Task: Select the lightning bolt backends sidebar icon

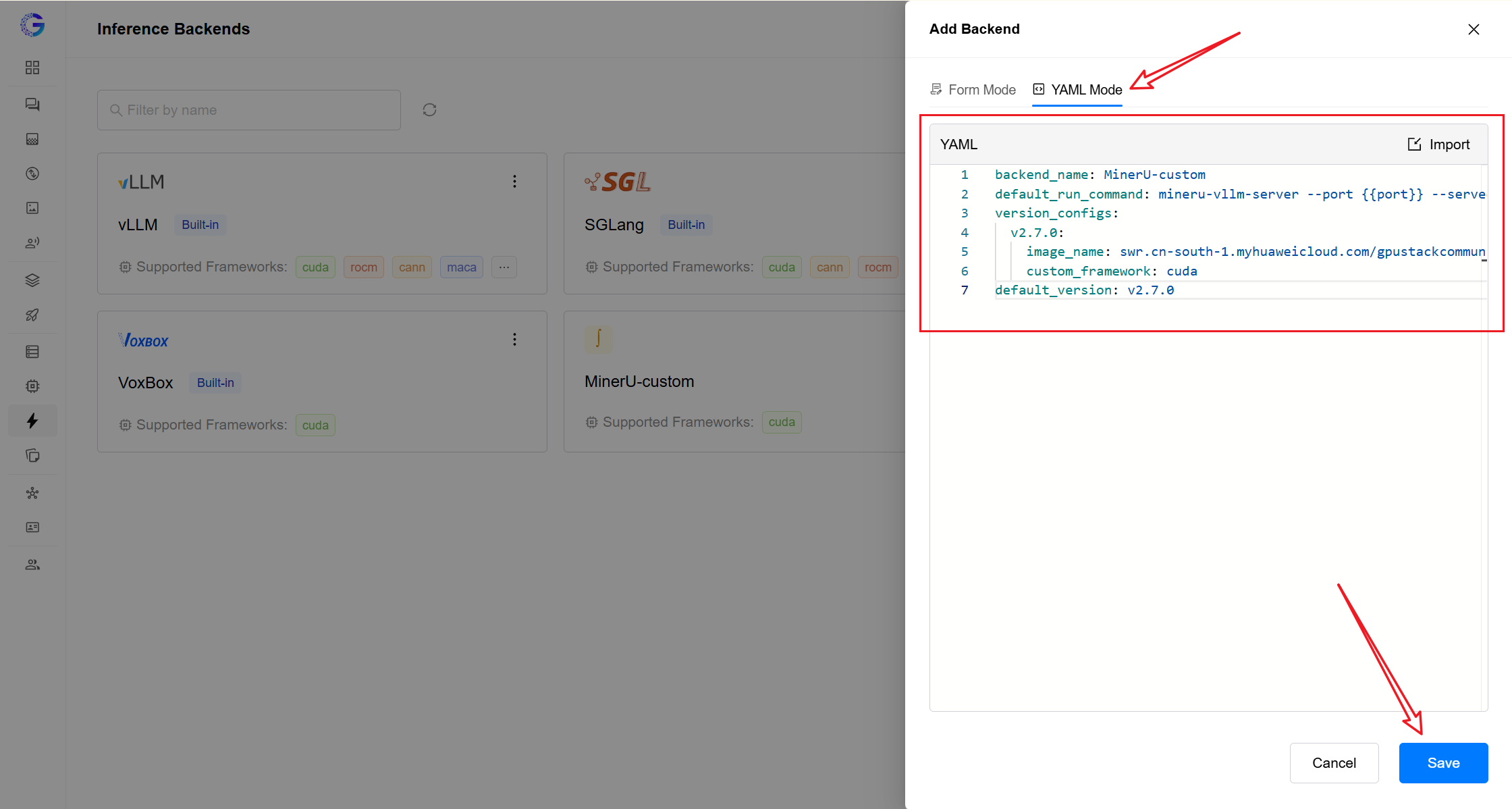Action: pos(32,421)
